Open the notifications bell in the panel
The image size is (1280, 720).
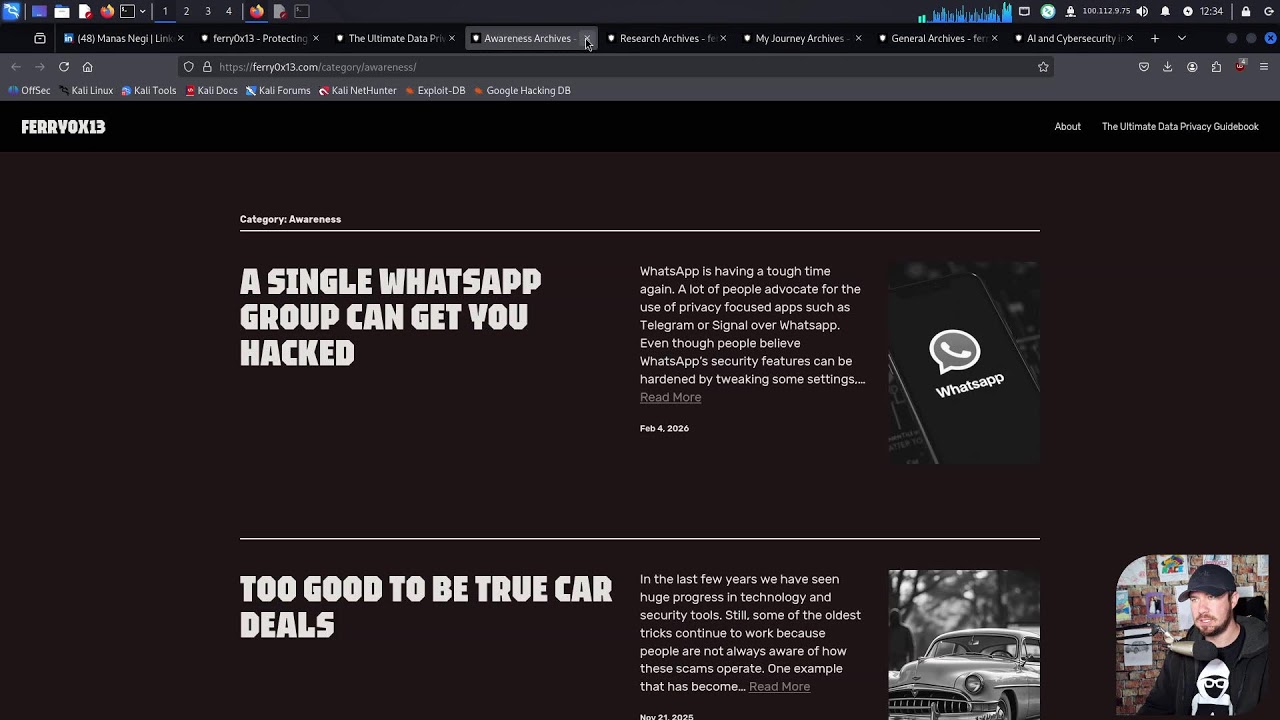point(1165,11)
